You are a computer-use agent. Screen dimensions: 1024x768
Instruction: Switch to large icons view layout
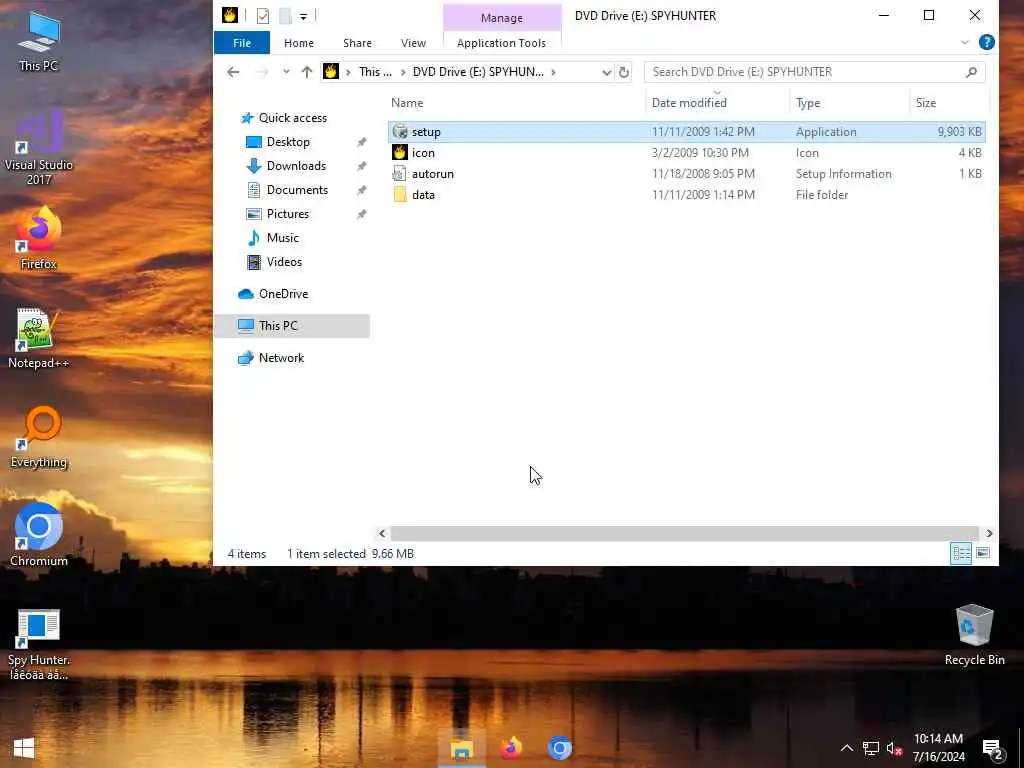(x=983, y=554)
